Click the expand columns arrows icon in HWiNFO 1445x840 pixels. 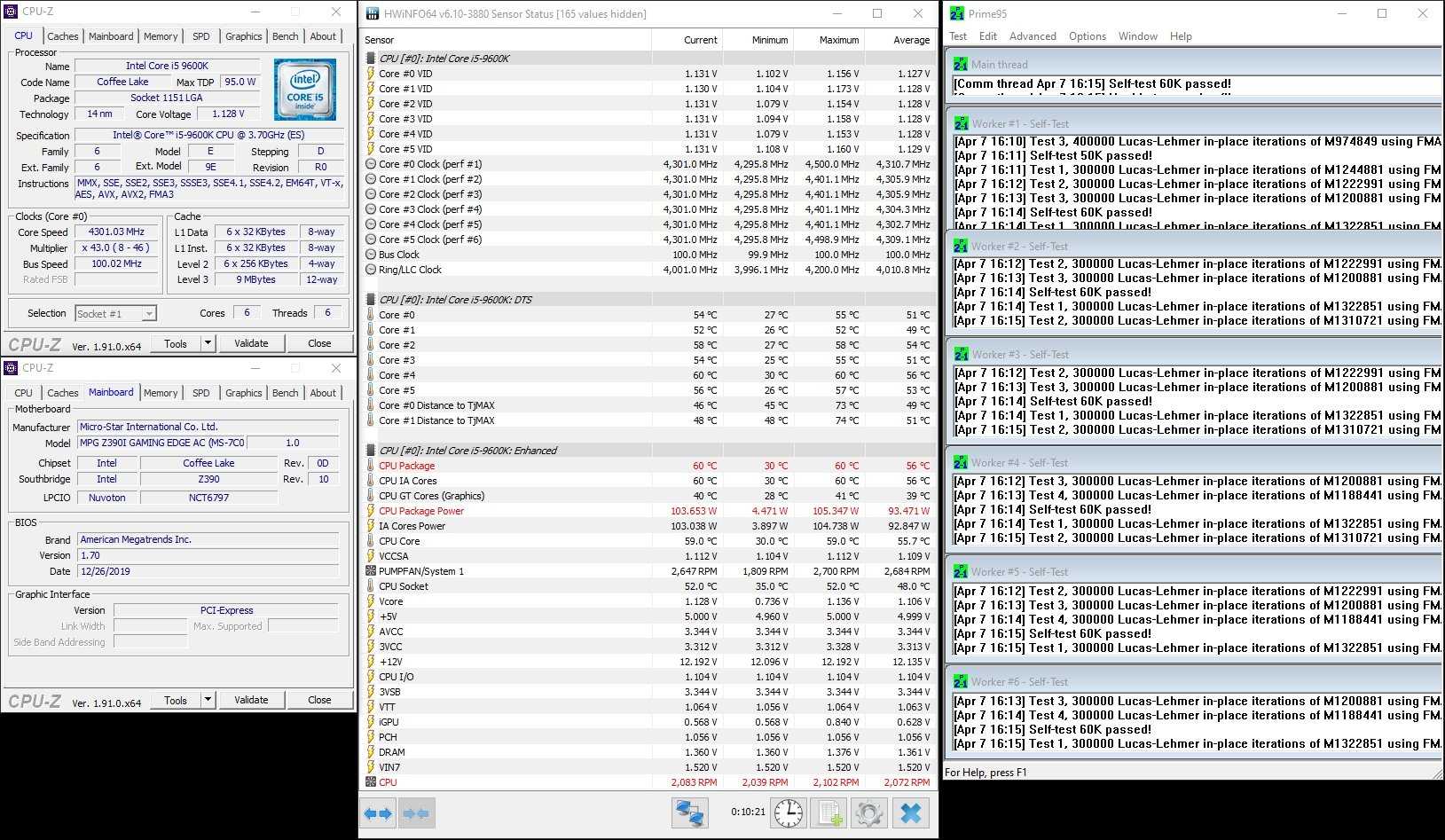(379, 813)
